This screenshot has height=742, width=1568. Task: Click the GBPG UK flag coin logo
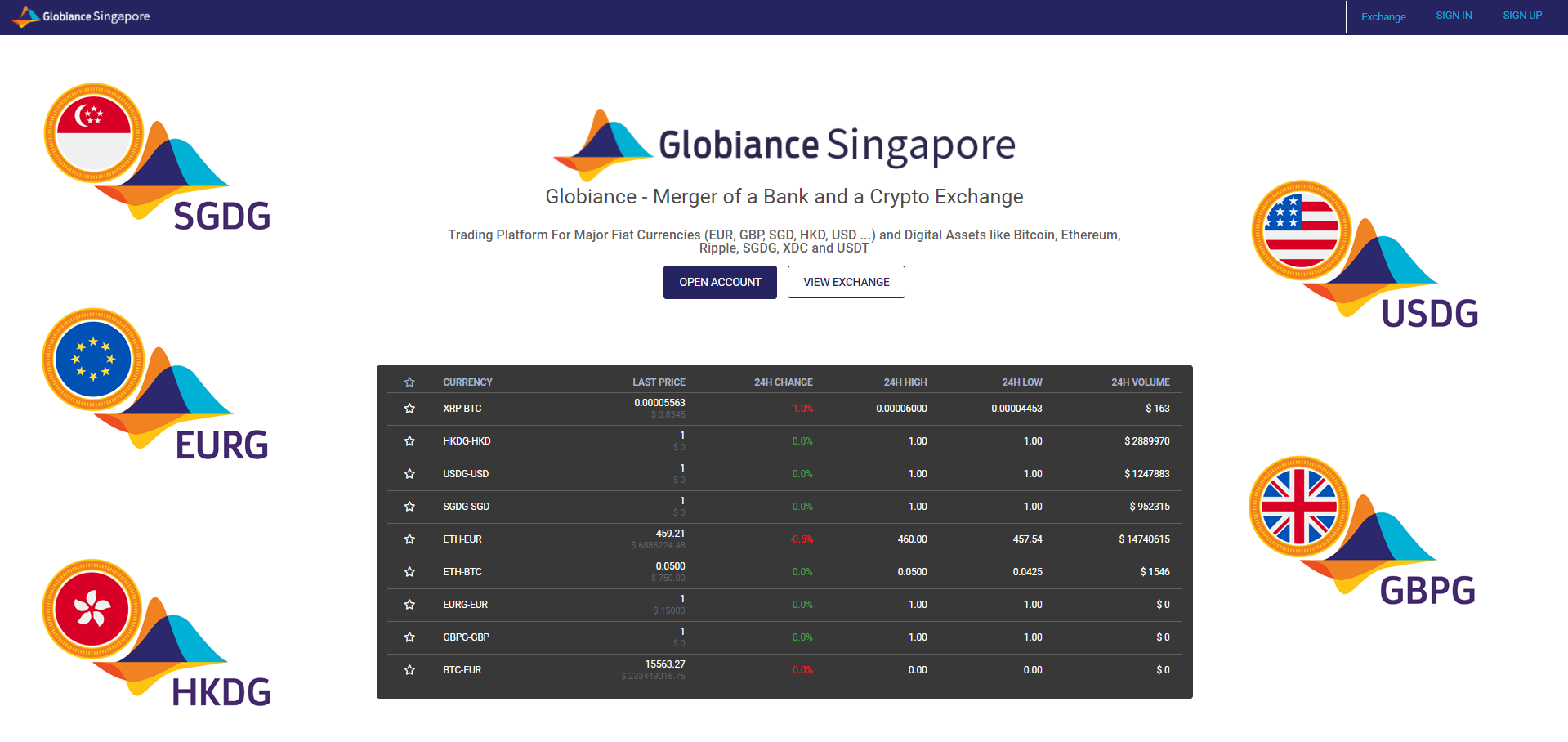coord(1362,531)
